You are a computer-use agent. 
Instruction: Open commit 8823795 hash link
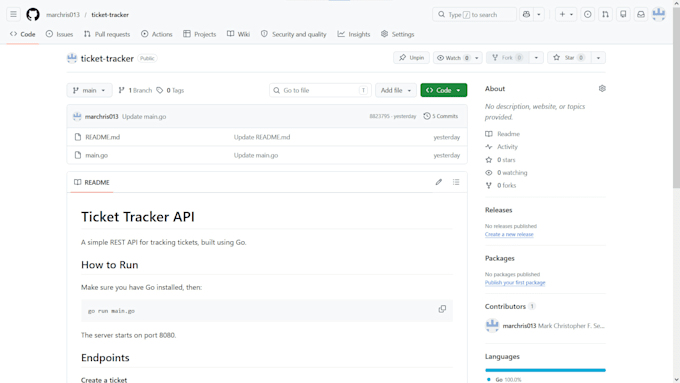pyautogui.click(x=379, y=116)
